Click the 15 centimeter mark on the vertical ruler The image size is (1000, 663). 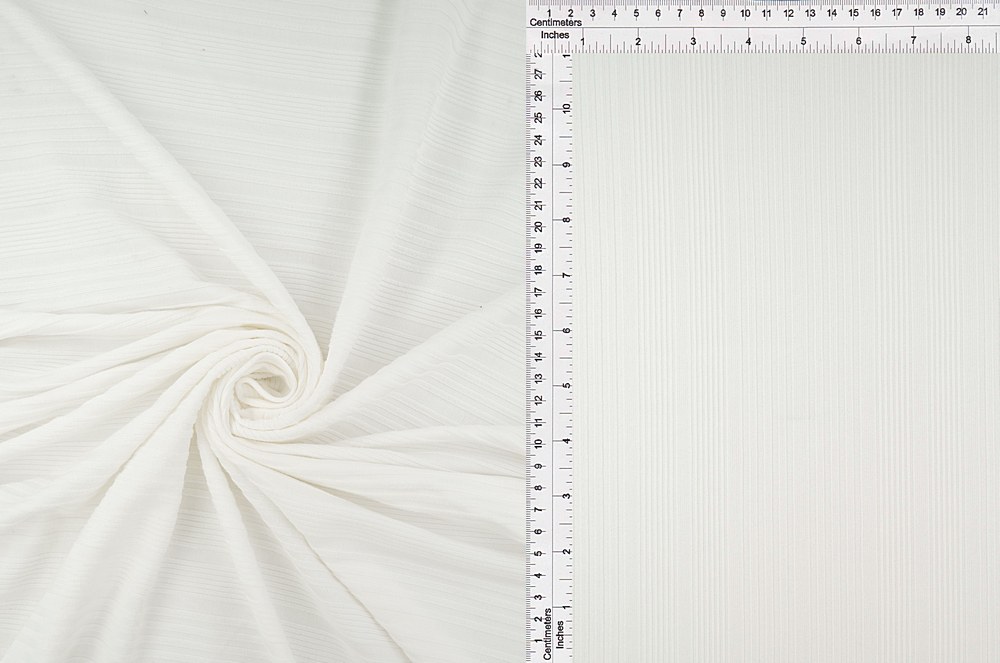point(539,334)
